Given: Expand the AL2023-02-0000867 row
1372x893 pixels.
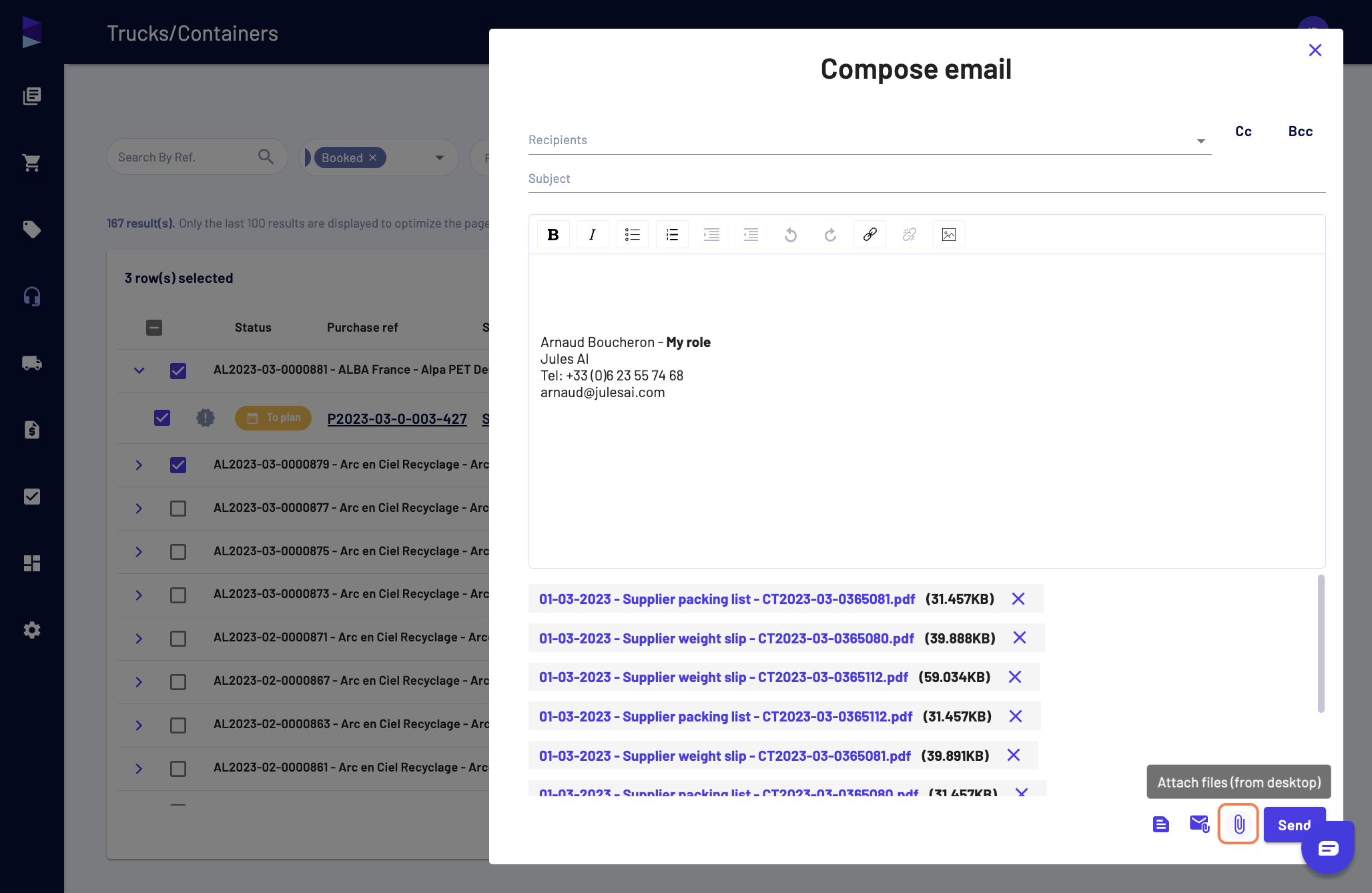Looking at the screenshot, I should [x=139, y=681].
